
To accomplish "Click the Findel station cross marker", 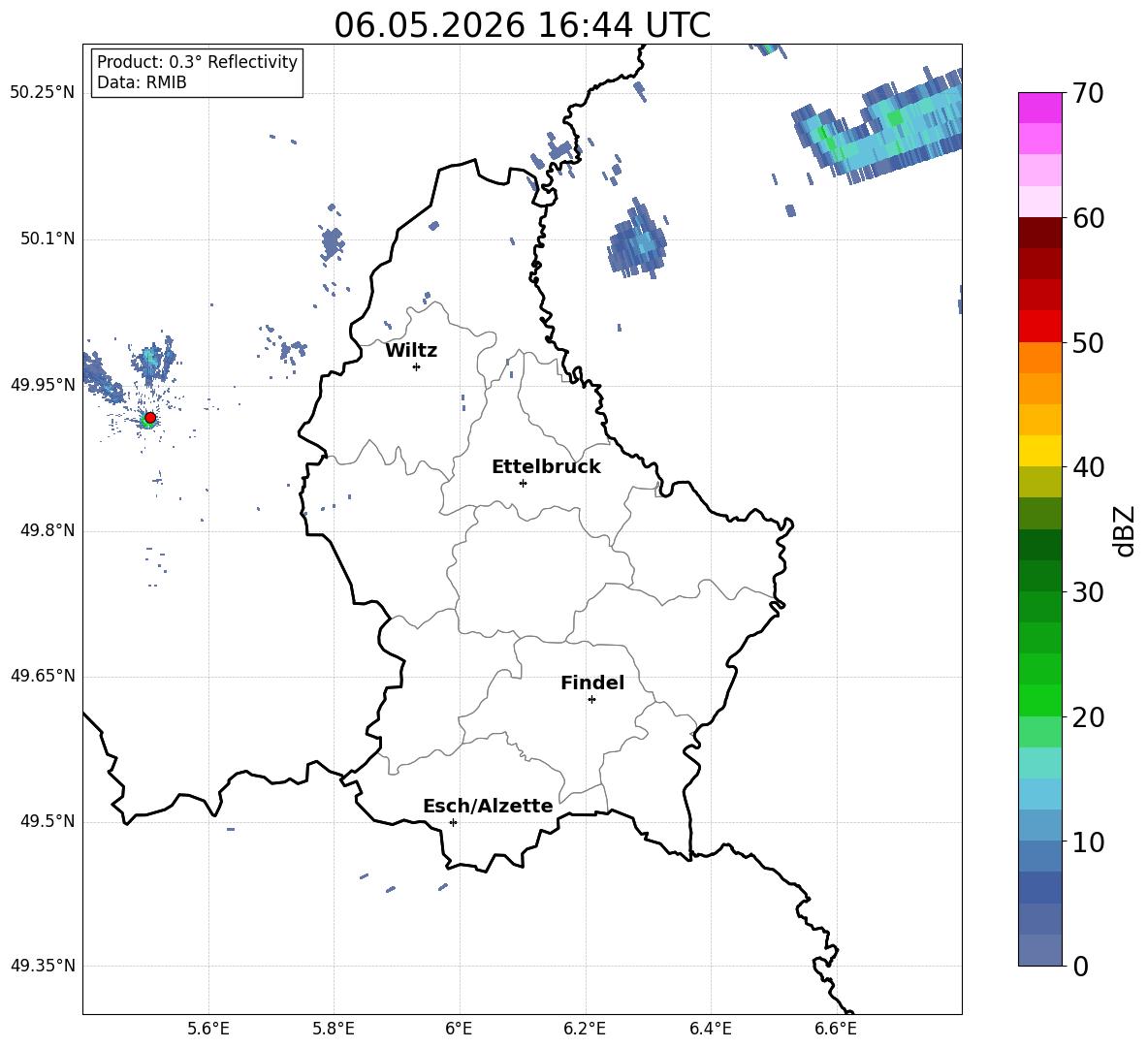I will [x=591, y=700].
